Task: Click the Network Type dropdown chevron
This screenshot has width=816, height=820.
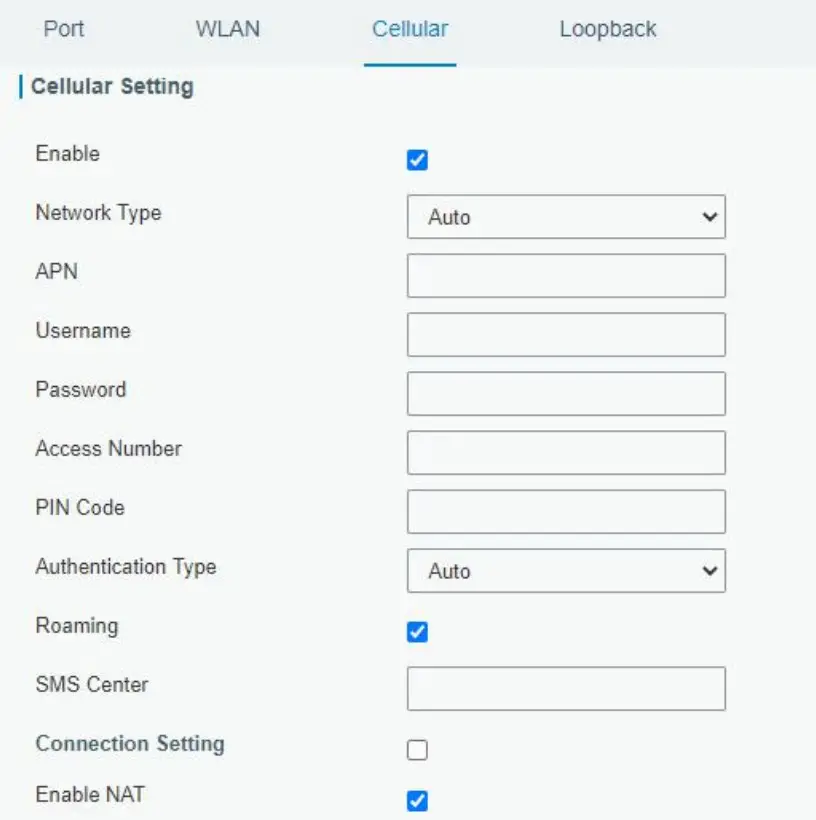Action: pos(711,217)
